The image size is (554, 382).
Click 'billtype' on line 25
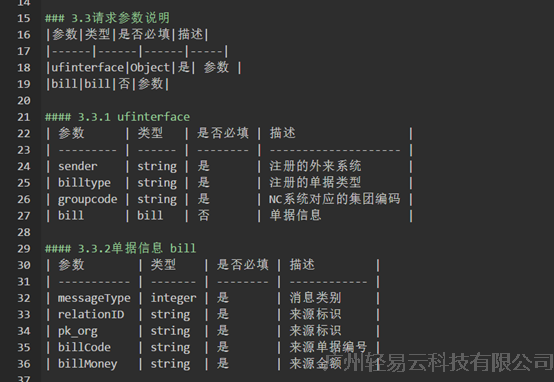pyautogui.click(x=84, y=183)
